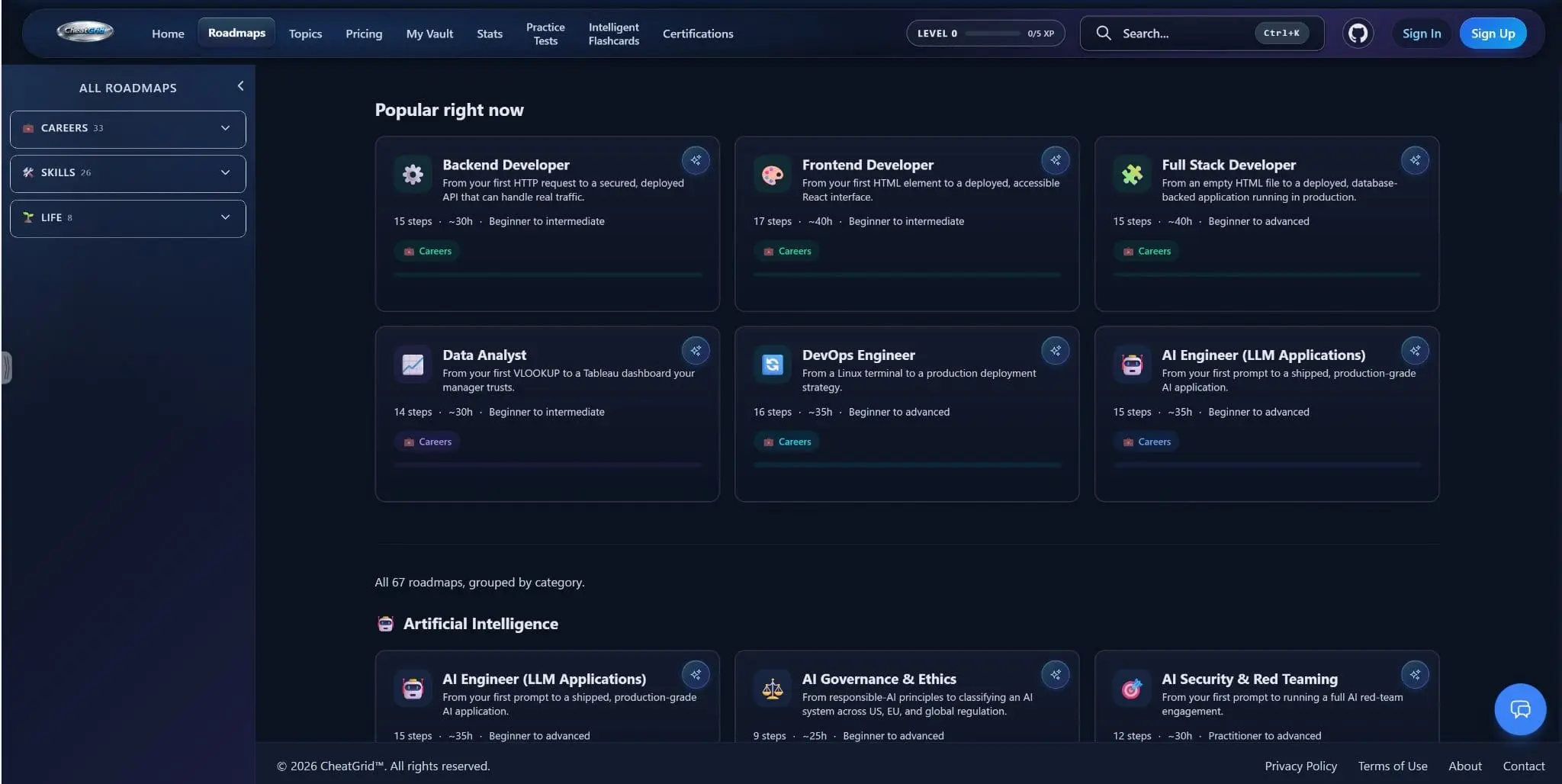The height and width of the screenshot is (784, 1562).
Task: Open the Terms of Use link
Action: (1392, 766)
